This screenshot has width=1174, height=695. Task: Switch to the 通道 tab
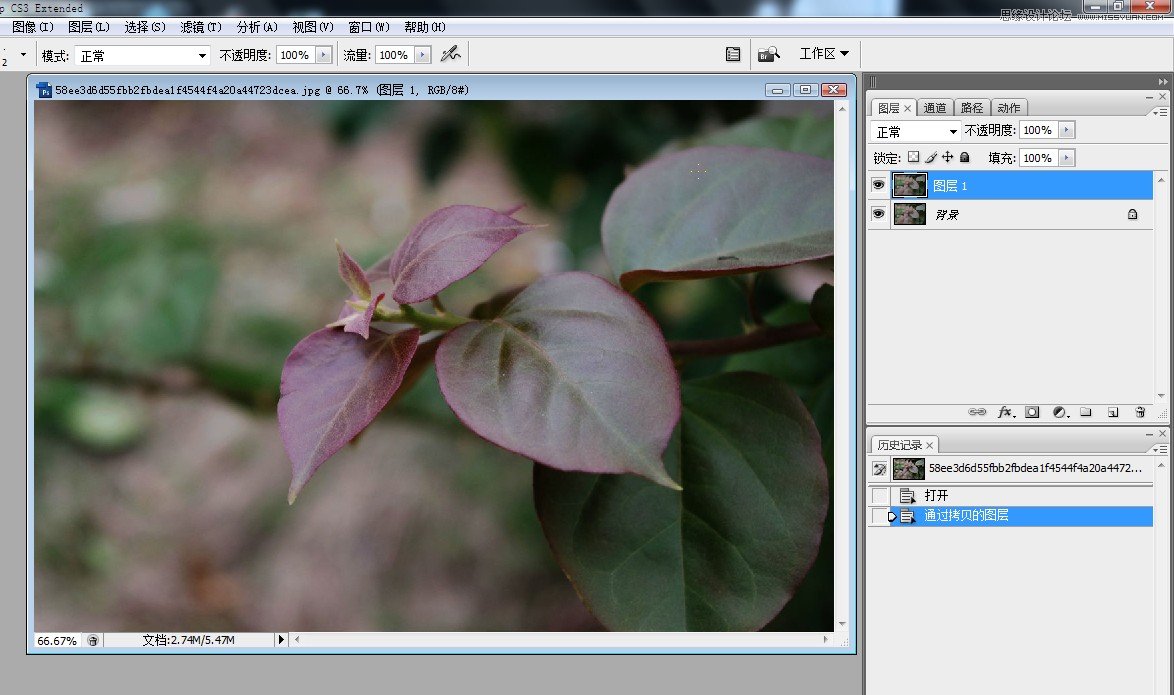tap(934, 108)
